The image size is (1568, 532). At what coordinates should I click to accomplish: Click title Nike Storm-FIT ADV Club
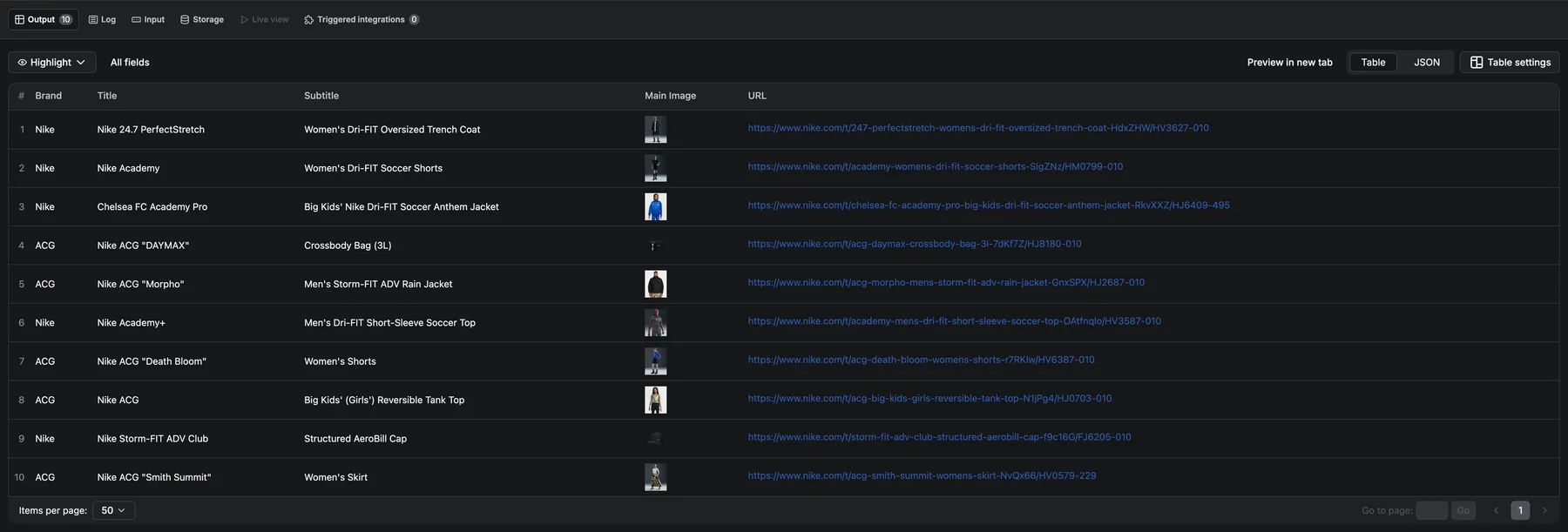point(152,439)
